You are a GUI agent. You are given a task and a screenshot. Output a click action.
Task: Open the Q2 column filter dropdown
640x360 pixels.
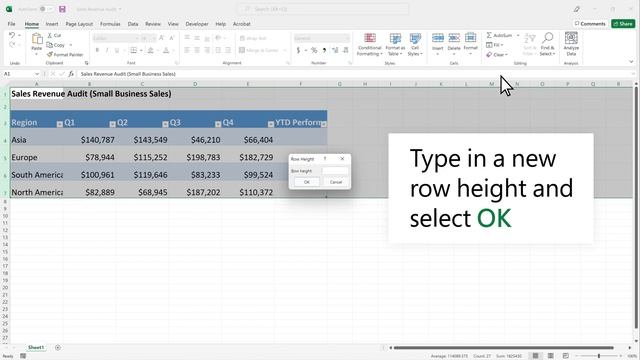pos(165,124)
